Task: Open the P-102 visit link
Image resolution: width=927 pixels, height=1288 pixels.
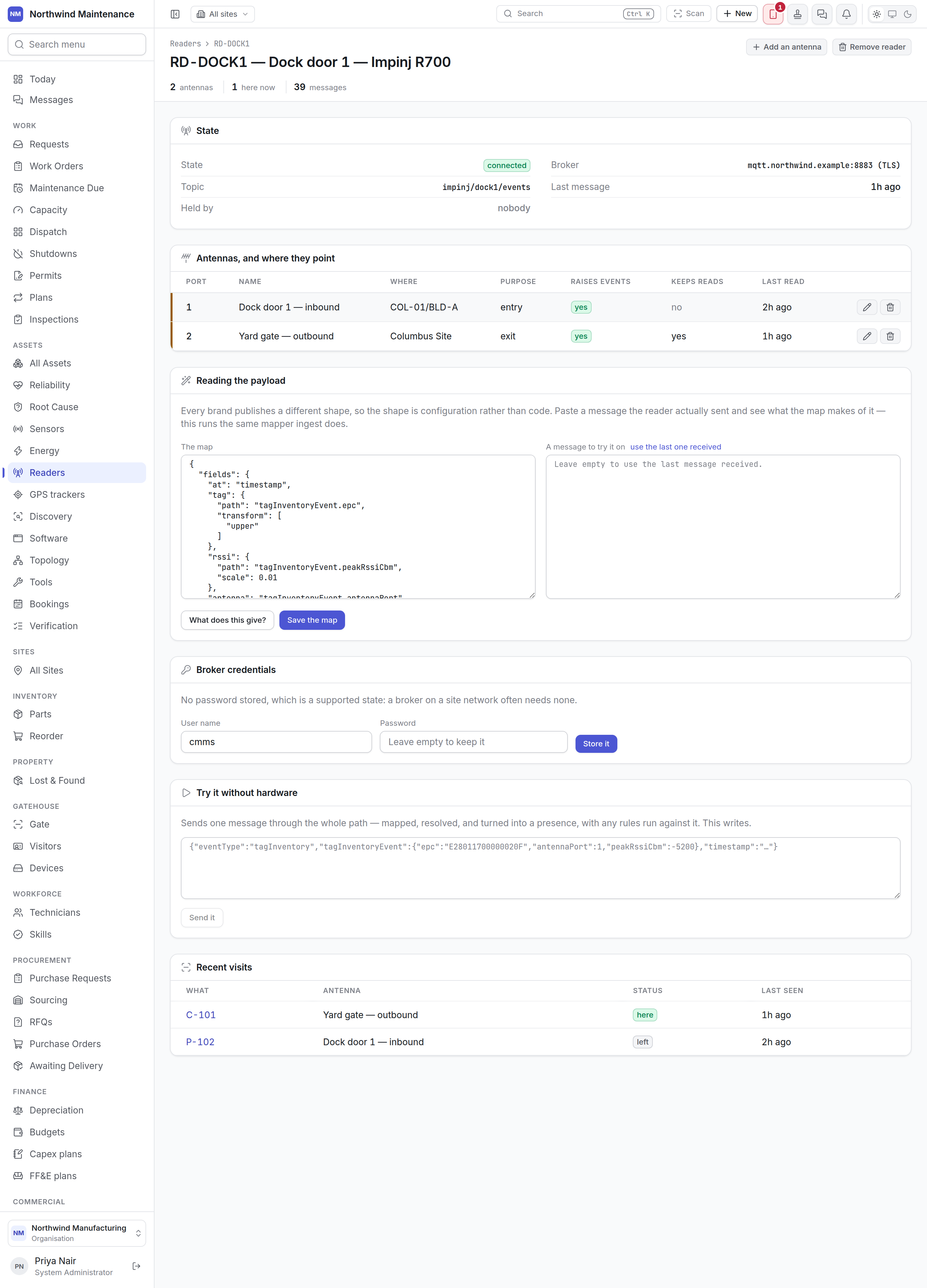Action: click(x=201, y=1042)
